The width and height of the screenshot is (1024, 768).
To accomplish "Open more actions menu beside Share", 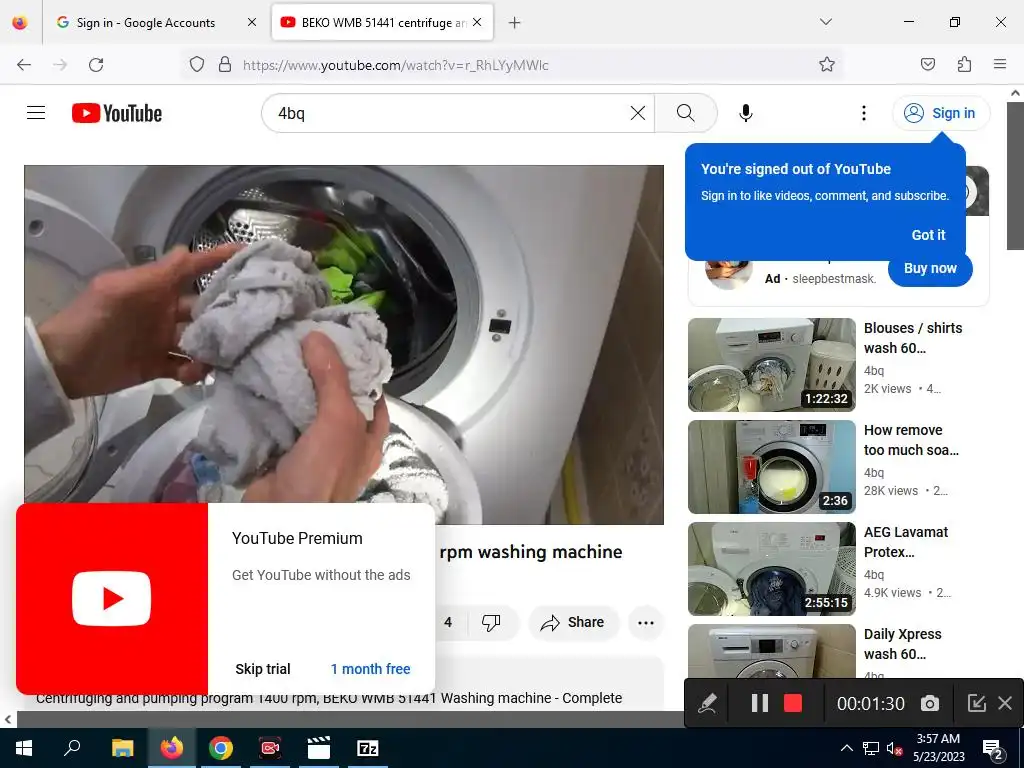I will [x=646, y=622].
